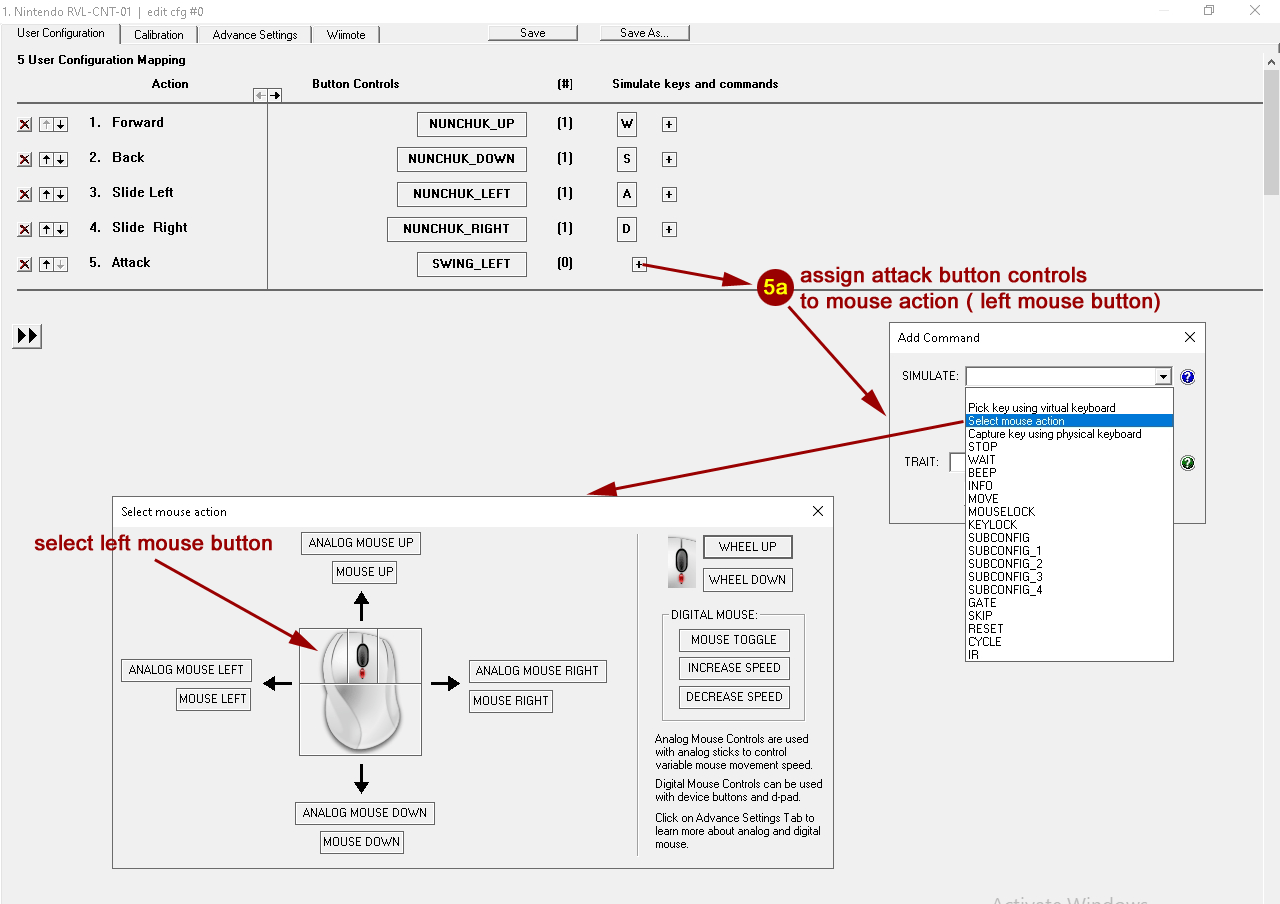Delete the Attack action row
Viewport: 1280px width, 904px height.
[x=25, y=265]
